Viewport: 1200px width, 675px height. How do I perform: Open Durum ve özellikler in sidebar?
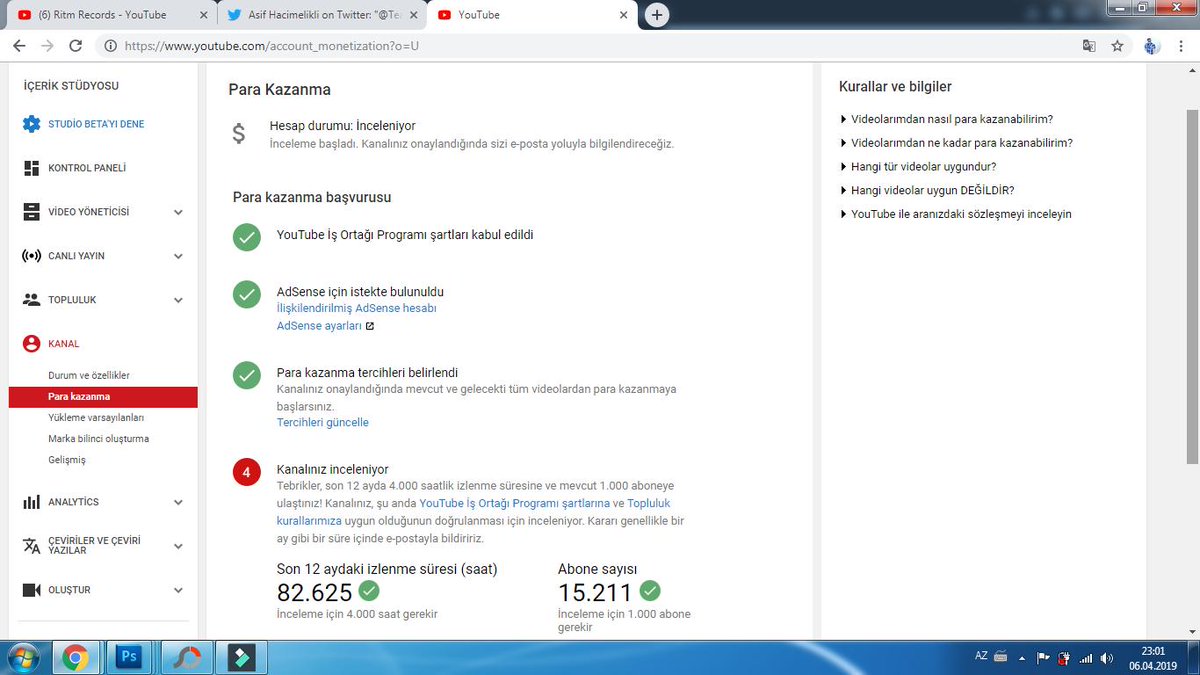tap(89, 375)
